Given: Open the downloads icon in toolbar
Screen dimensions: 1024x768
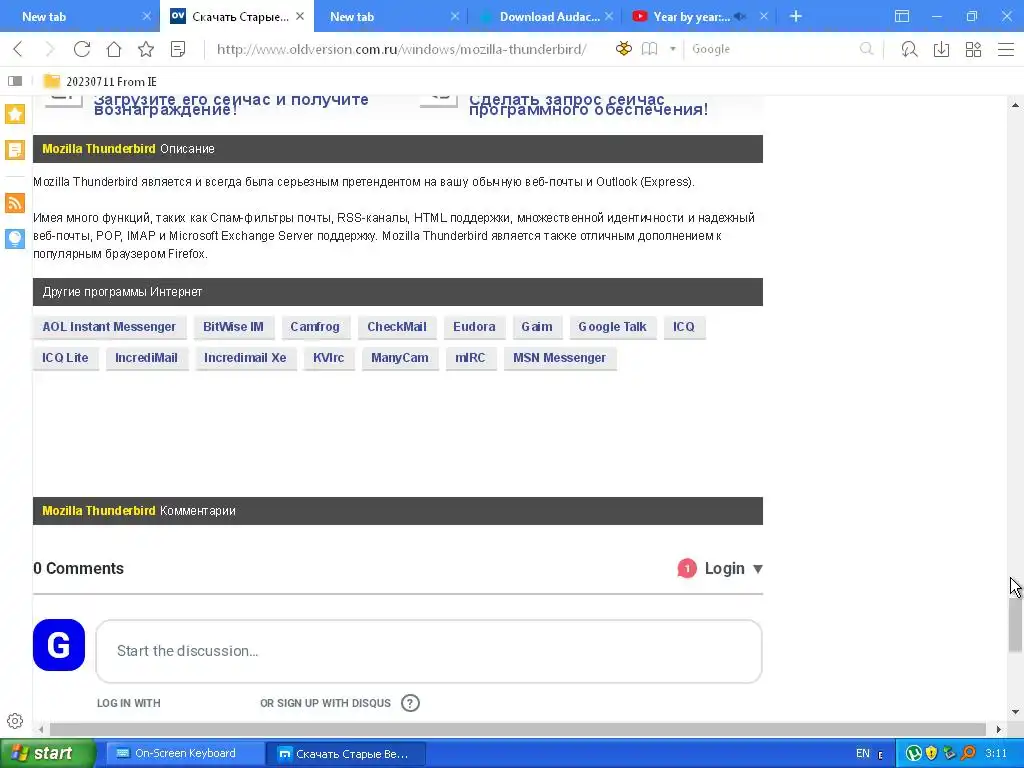Looking at the screenshot, I should point(941,49).
